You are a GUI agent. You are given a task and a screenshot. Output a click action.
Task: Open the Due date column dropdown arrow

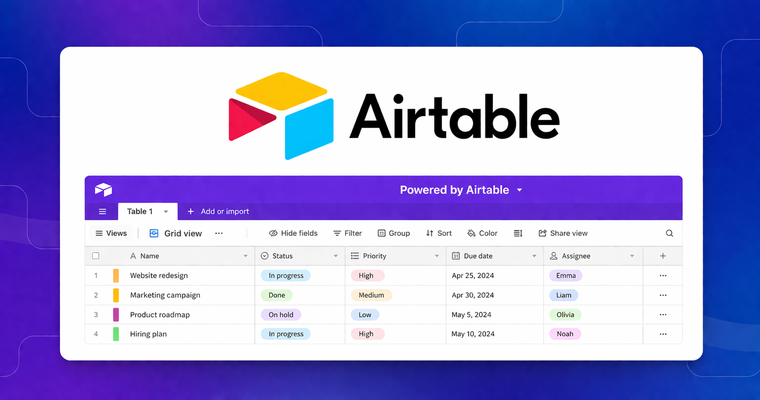[x=534, y=256]
